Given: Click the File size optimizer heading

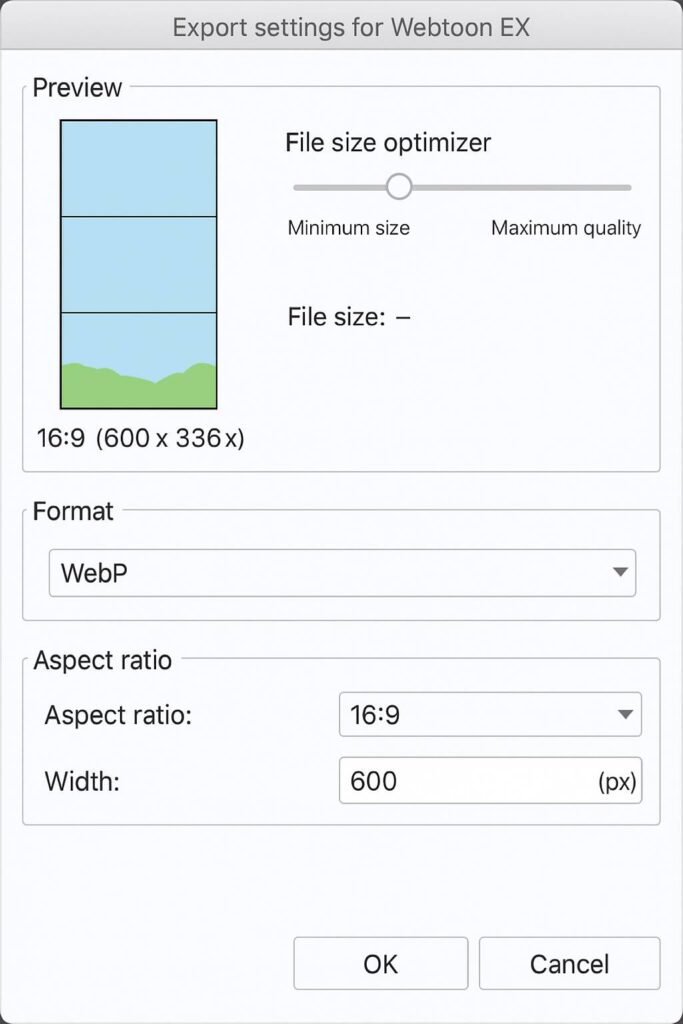Looking at the screenshot, I should click(x=388, y=143).
